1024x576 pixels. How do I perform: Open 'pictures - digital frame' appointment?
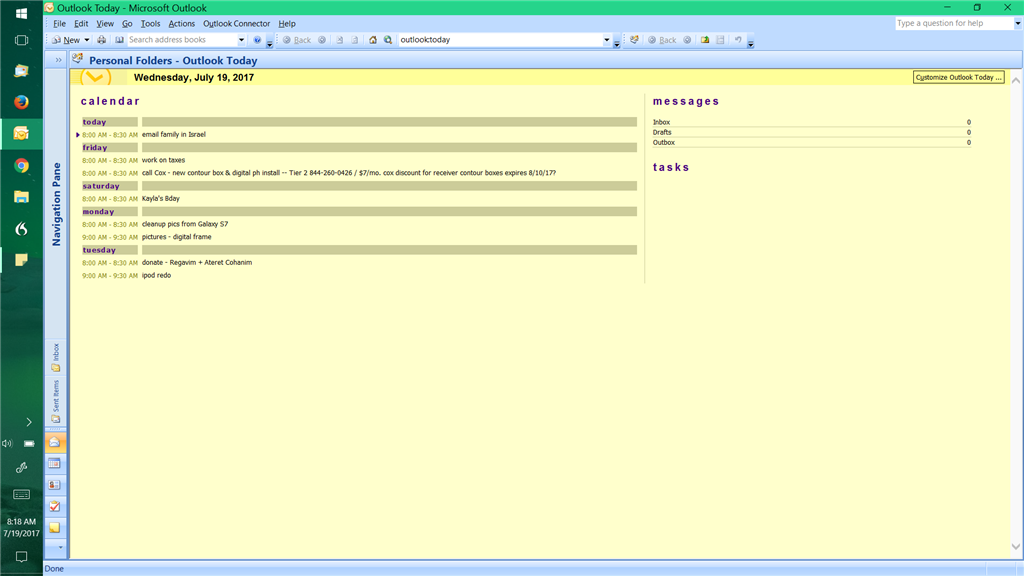point(176,237)
